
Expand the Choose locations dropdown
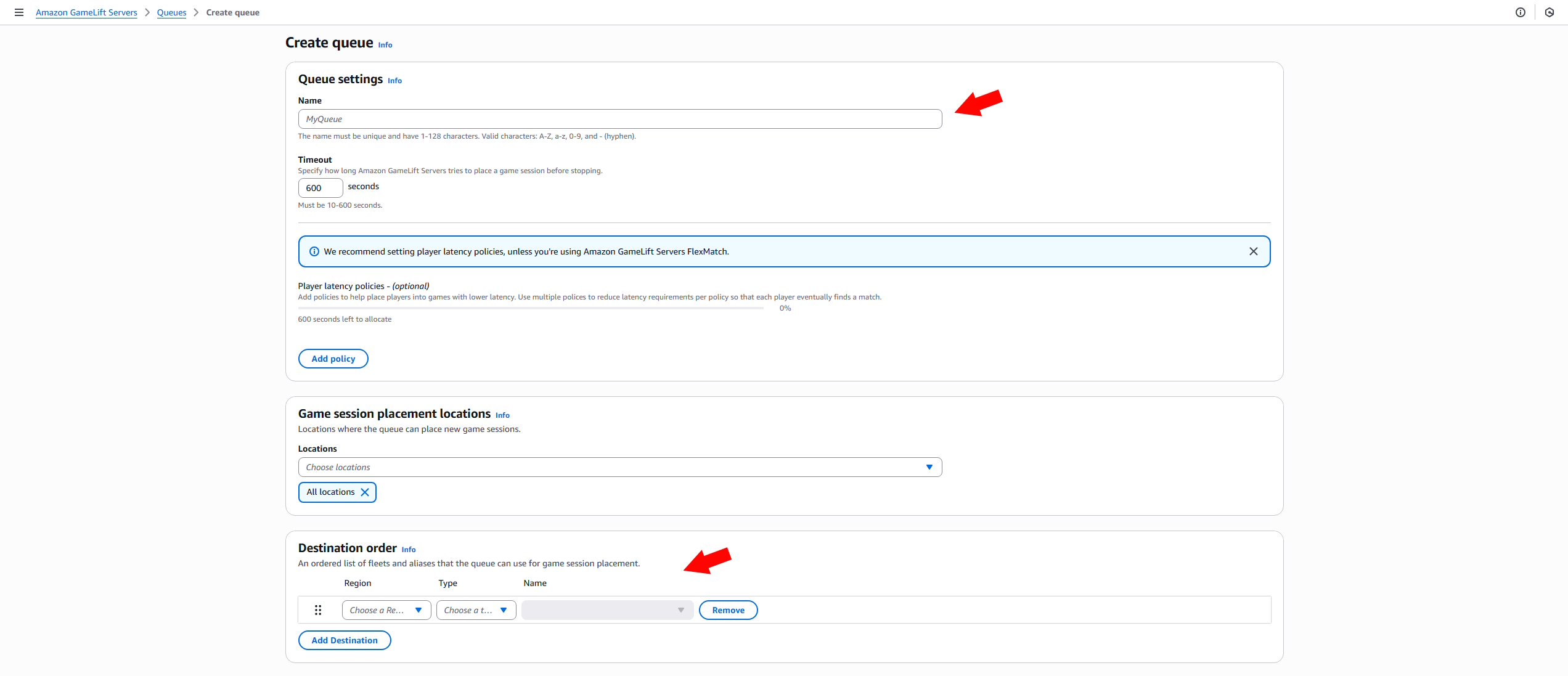coord(619,467)
